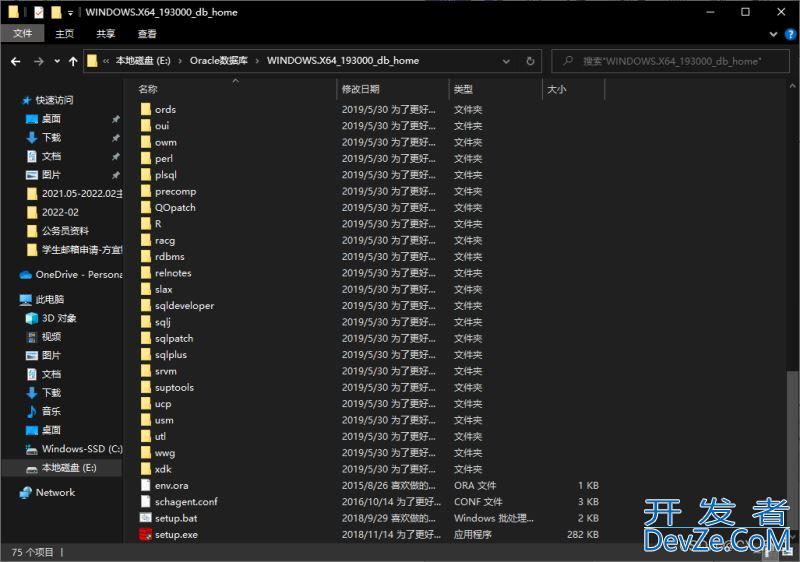The image size is (800, 562).
Task: Select the setup.bat batch file icon
Action: point(145,518)
